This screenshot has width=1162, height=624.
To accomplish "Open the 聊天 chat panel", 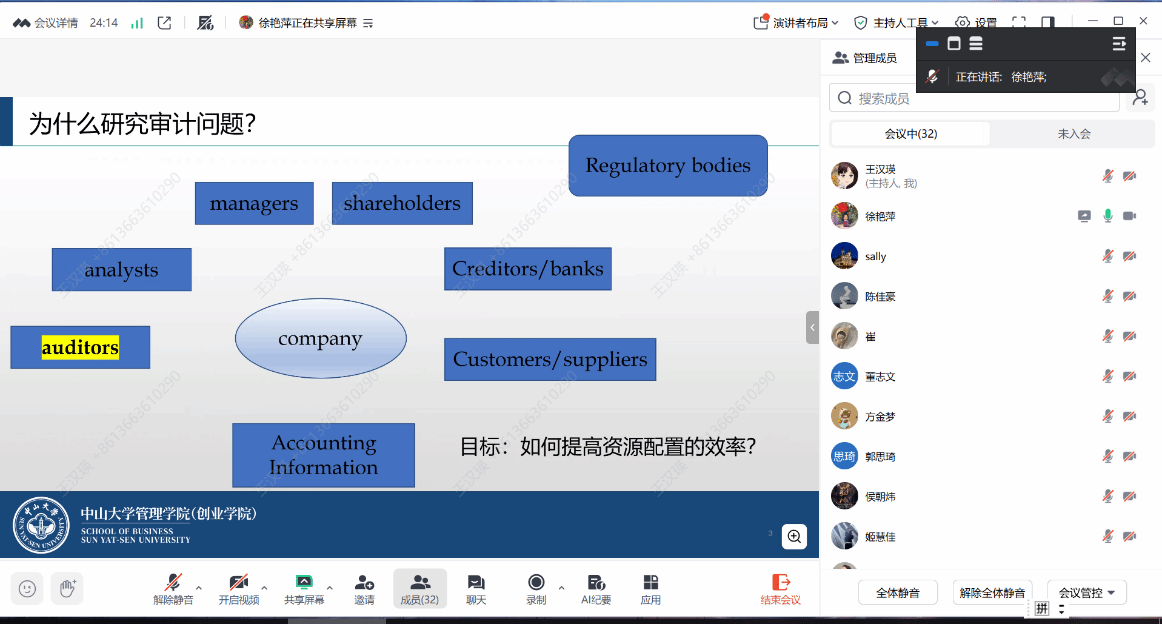I will click(x=476, y=589).
